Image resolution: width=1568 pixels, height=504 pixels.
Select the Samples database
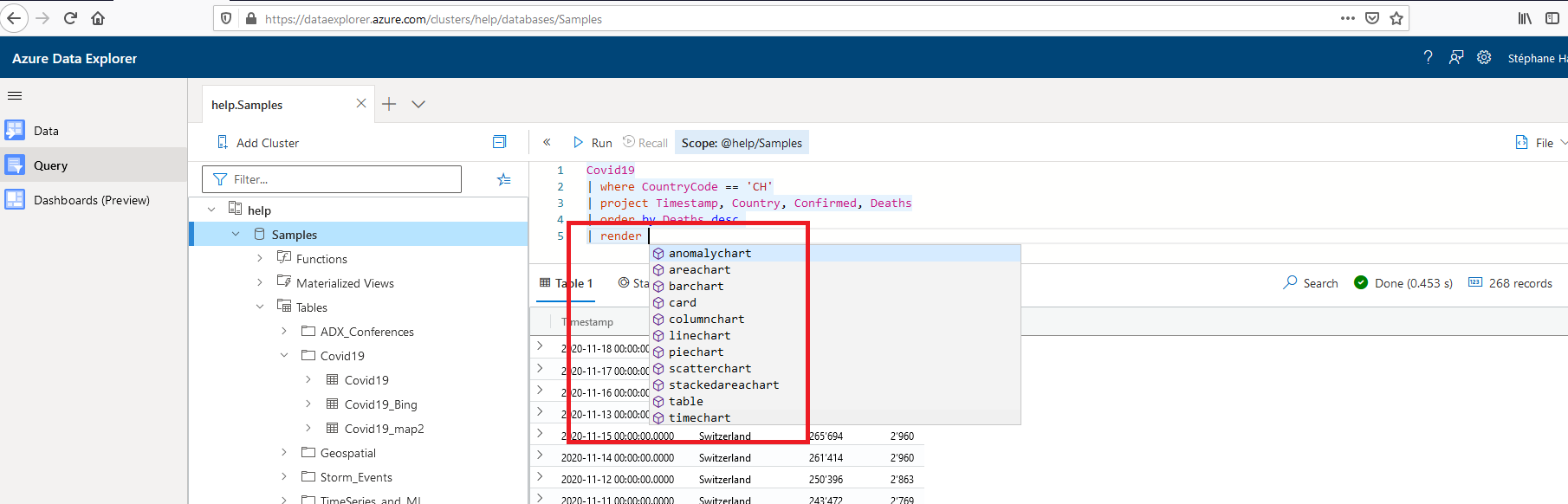click(x=294, y=235)
